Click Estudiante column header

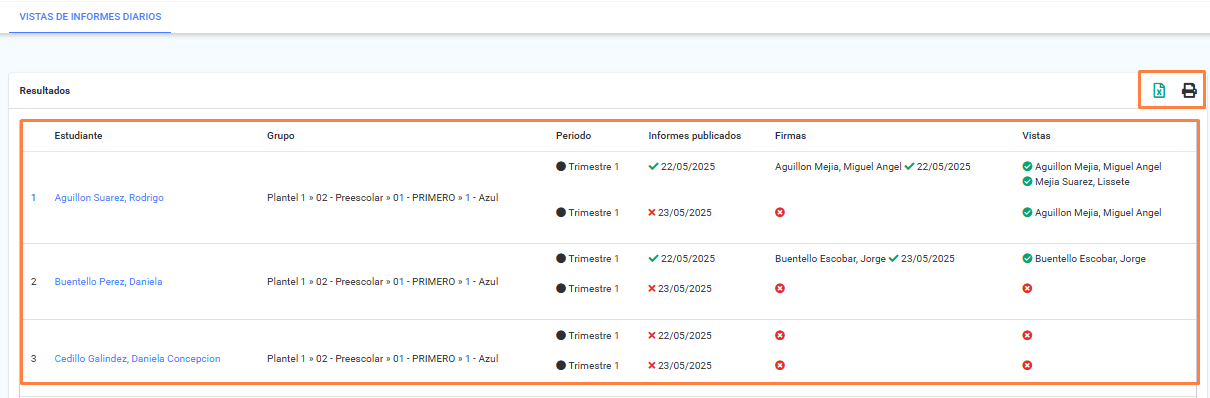click(x=78, y=135)
